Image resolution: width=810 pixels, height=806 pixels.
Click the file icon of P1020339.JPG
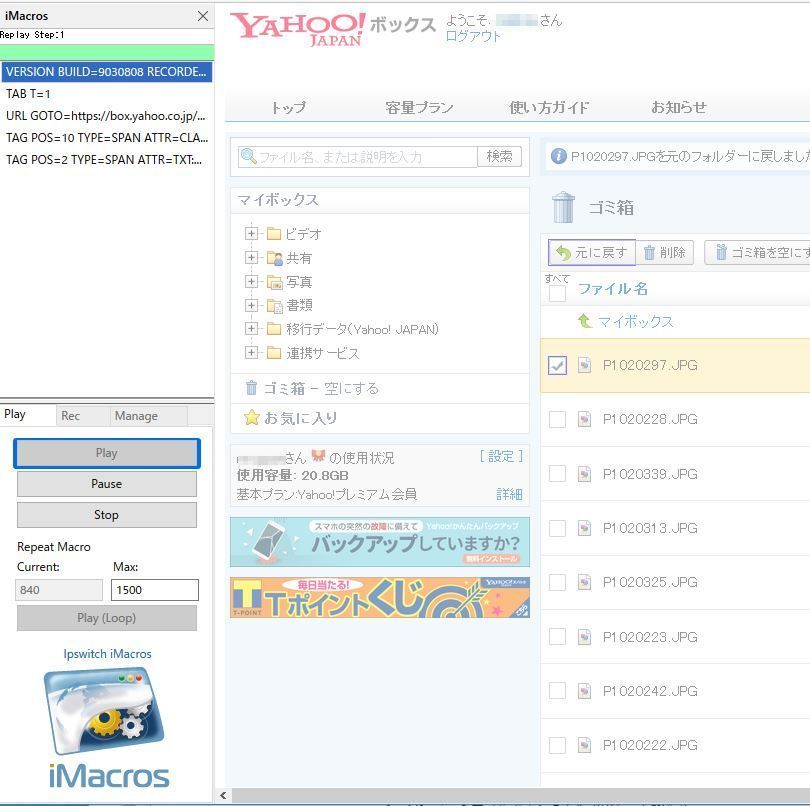coord(584,474)
